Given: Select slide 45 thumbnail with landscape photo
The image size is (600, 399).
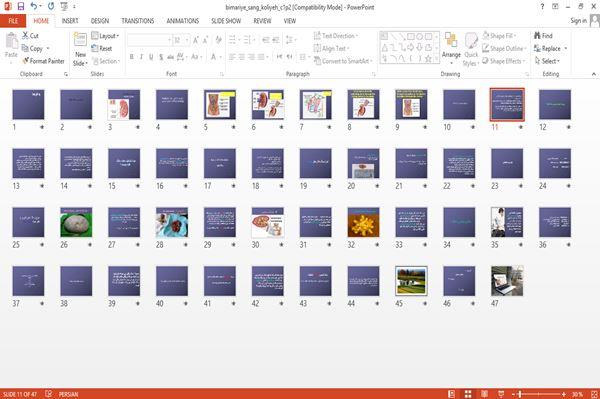Looking at the screenshot, I should (411, 281).
